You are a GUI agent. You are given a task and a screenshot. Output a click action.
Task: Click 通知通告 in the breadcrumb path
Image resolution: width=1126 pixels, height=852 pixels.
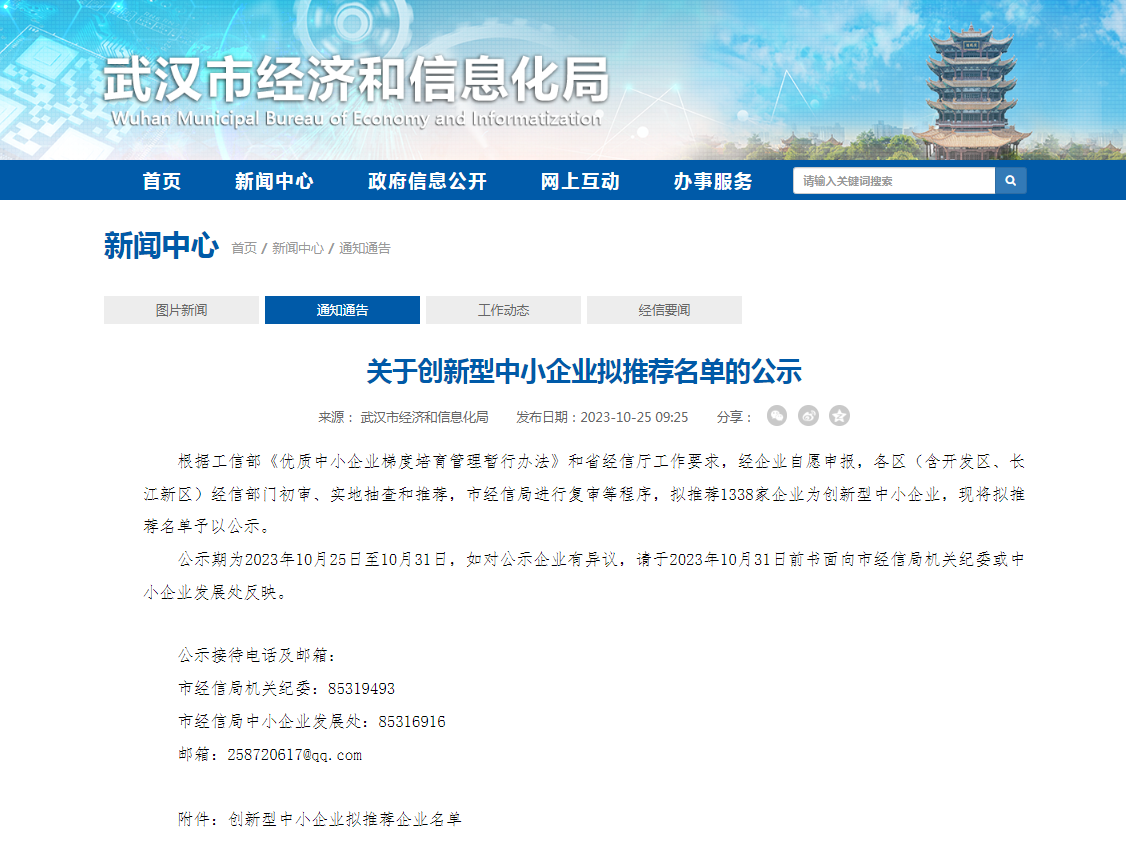pyautogui.click(x=365, y=248)
